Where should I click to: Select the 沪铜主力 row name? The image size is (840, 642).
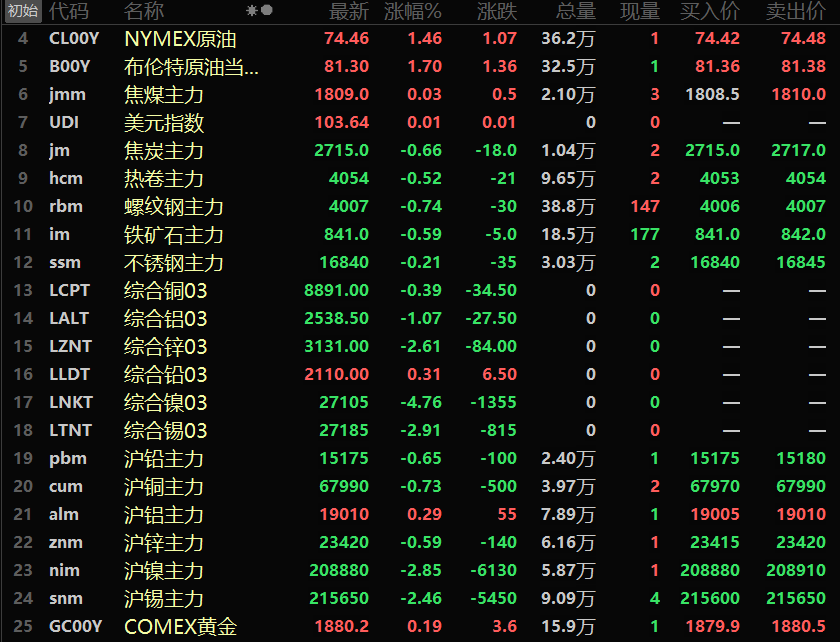[x=163, y=486]
